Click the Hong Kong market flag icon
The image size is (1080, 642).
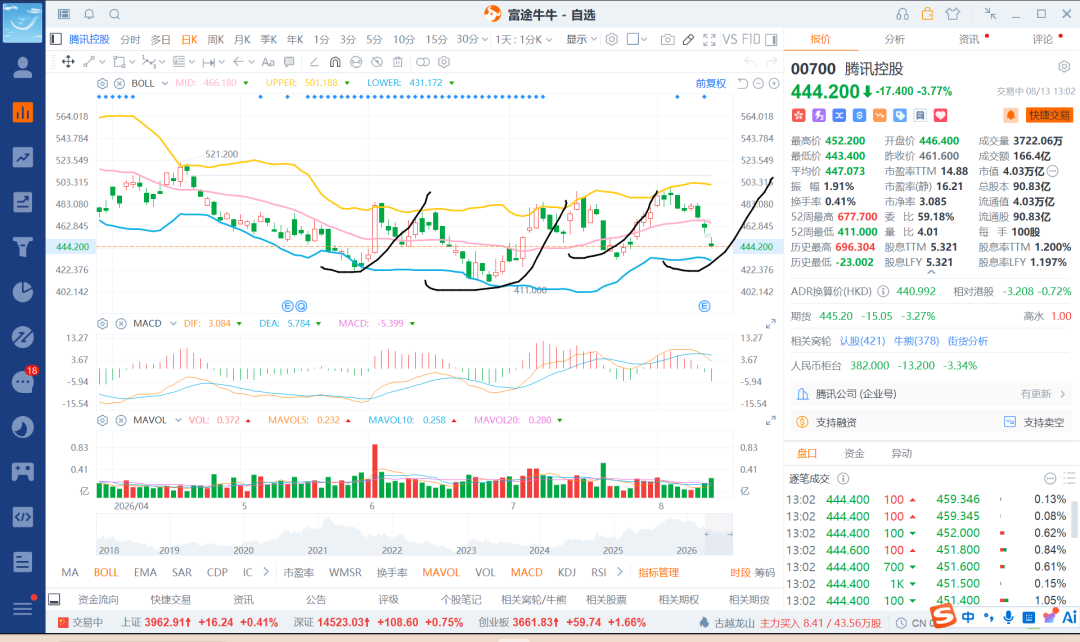pos(798,115)
